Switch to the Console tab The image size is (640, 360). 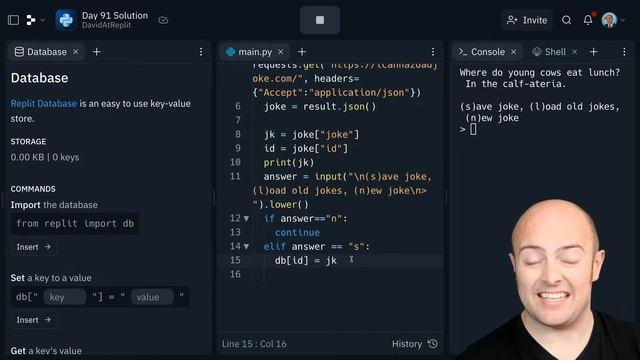pyautogui.click(x=487, y=52)
